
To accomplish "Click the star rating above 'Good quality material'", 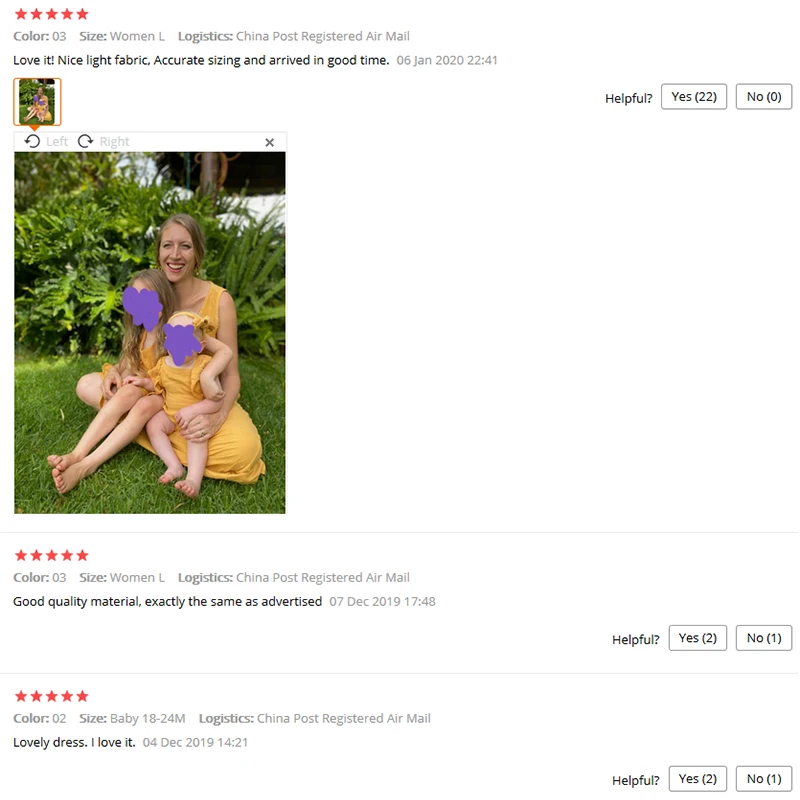I will pos(52,555).
